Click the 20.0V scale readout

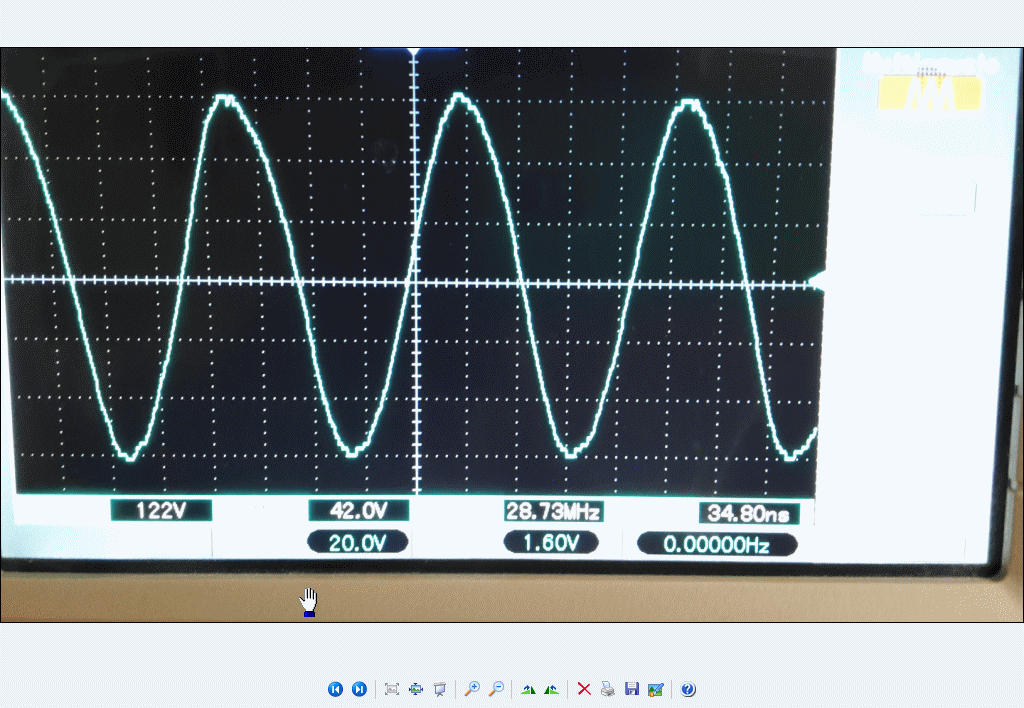tap(358, 542)
